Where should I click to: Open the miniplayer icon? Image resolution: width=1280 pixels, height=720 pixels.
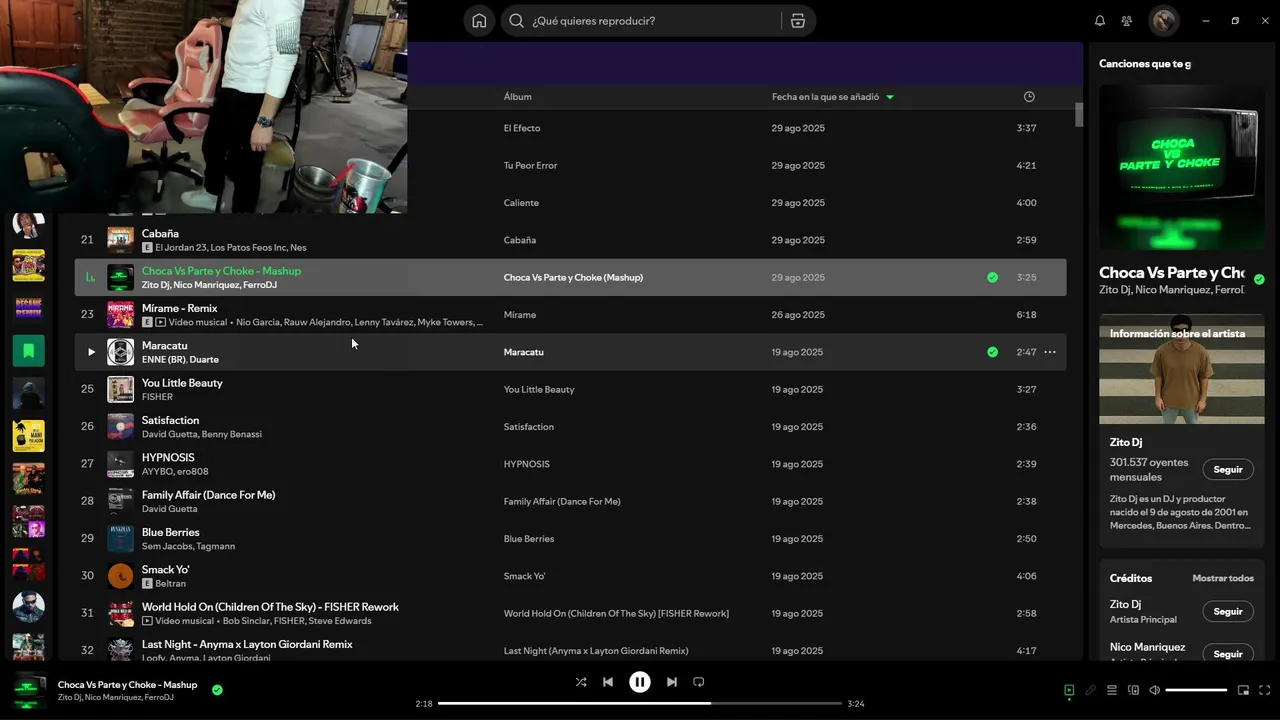[1244, 690]
